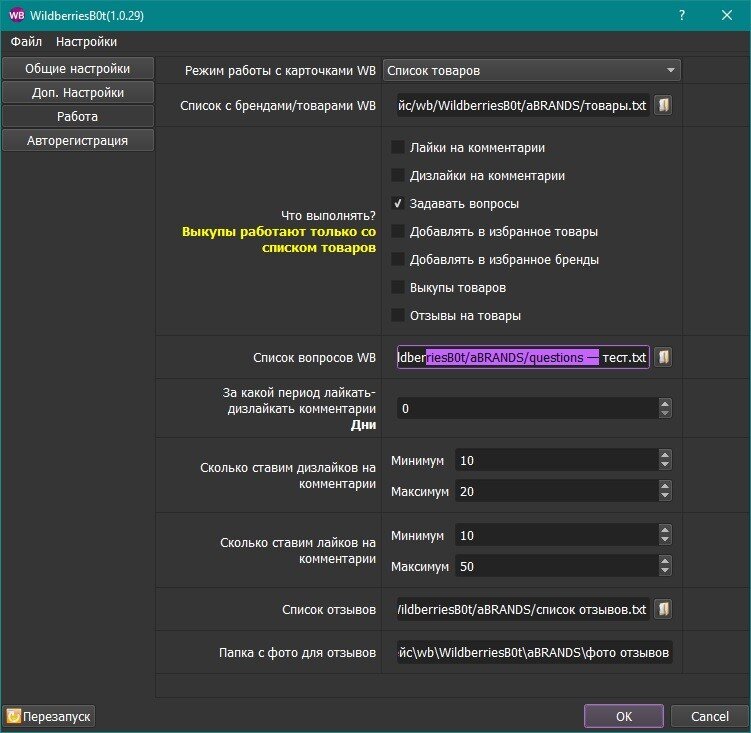Image resolution: width=751 pixels, height=733 pixels.
Task: Decrease dislikes Минимум value
Action: (x=665, y=465)
